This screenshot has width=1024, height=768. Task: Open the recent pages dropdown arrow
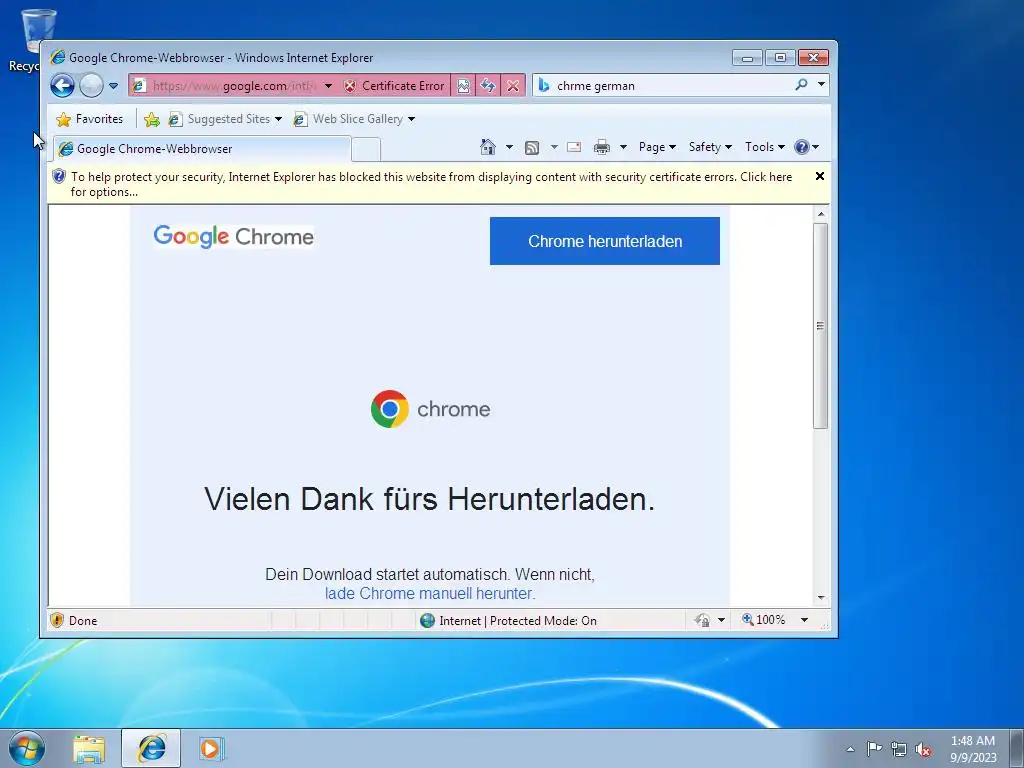pyautogui.click(x=113, y=86)
